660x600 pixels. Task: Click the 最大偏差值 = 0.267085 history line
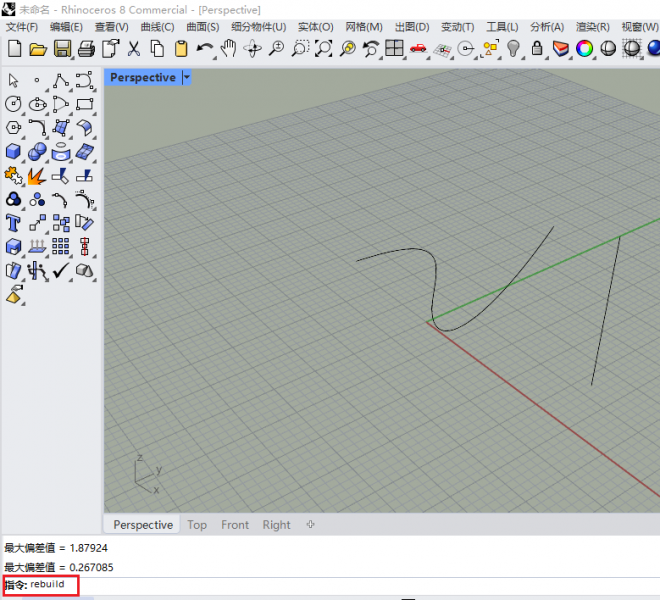point(59,567)
